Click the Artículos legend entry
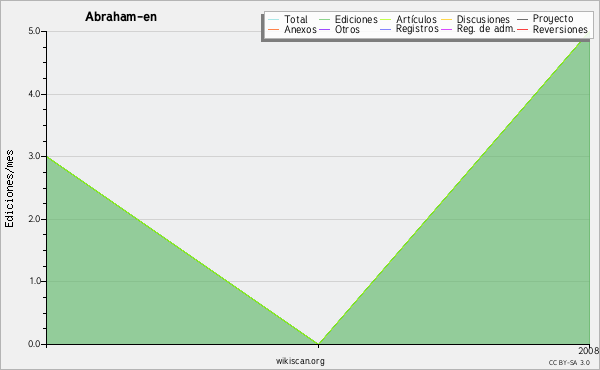The height and width of the screenshot is (370, 600). (416, 19)
